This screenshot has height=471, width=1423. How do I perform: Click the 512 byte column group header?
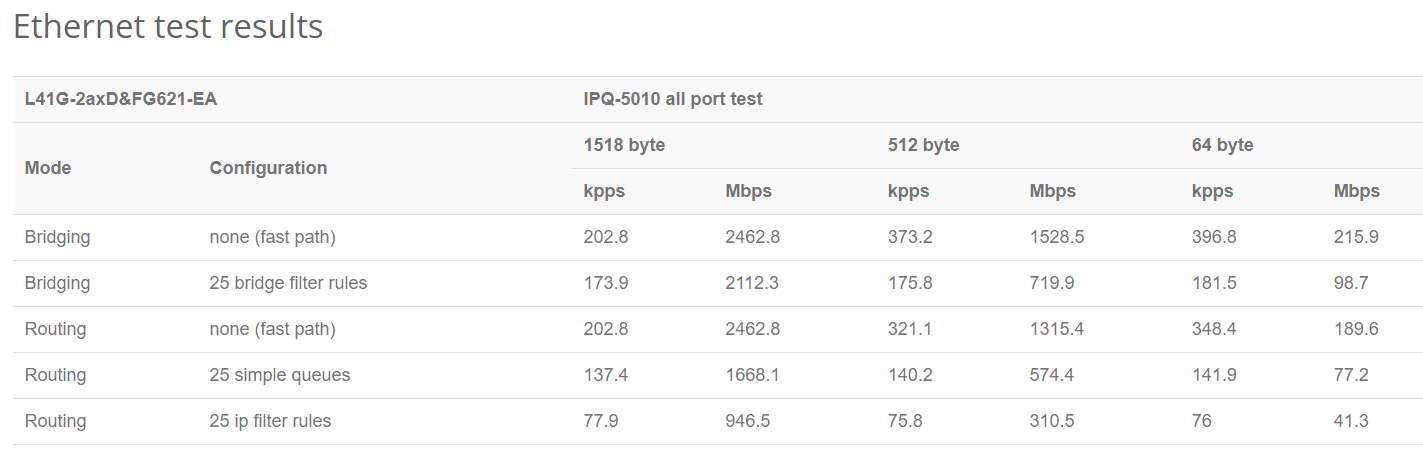tap(1028, 145)
